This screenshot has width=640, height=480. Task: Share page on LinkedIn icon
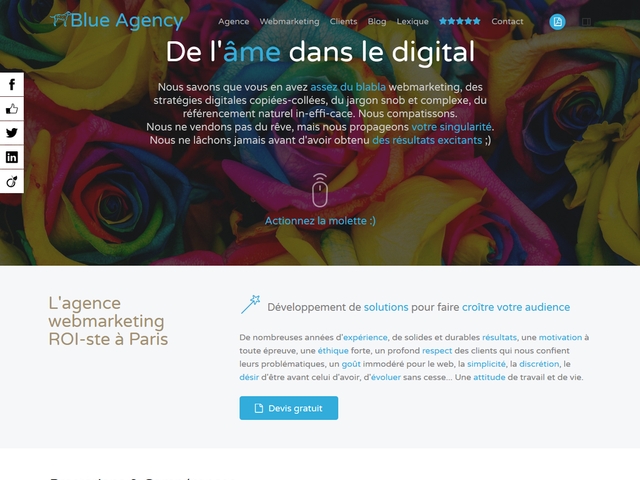pyautogui.click(x=12, y=157)
